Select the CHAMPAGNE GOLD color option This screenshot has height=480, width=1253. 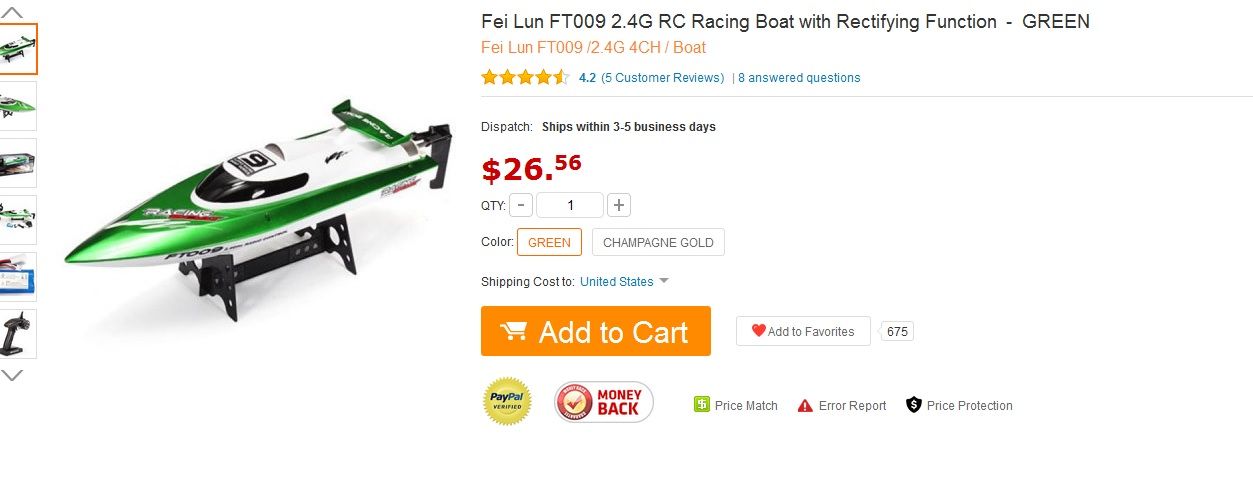pyautogui.click(x=658, y=242)
